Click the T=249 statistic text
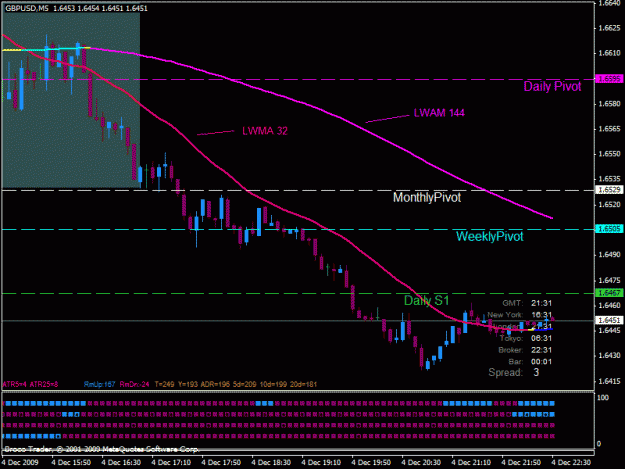The height and width of the screenshot is (469, 625). pos(165,385)
